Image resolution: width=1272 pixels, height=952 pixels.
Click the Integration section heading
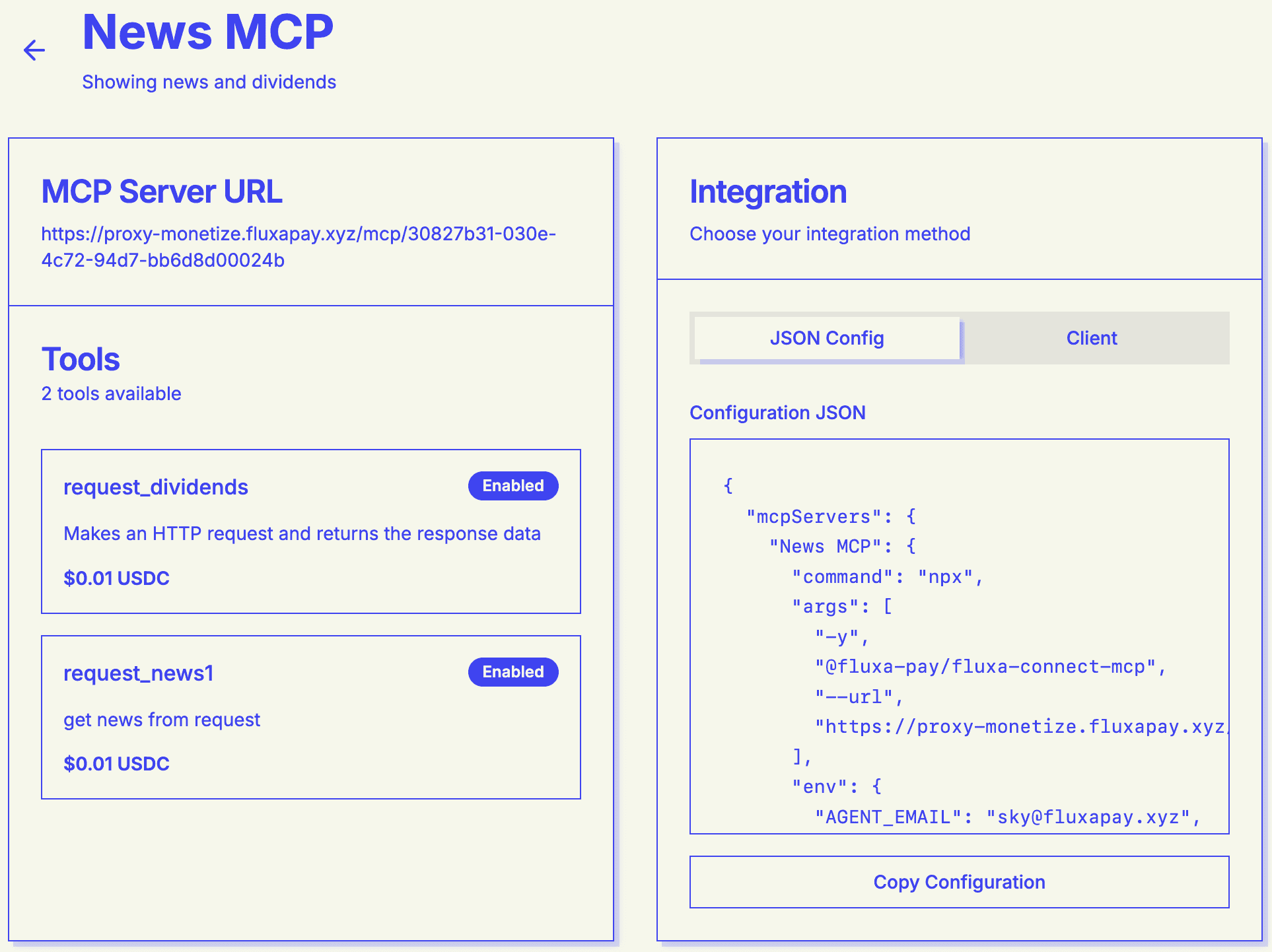click(768, 191)
